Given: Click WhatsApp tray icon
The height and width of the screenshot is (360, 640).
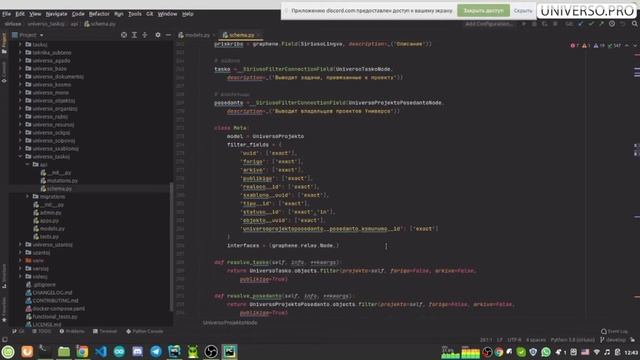Looking at the screenshot, I should tap(546, 352).
